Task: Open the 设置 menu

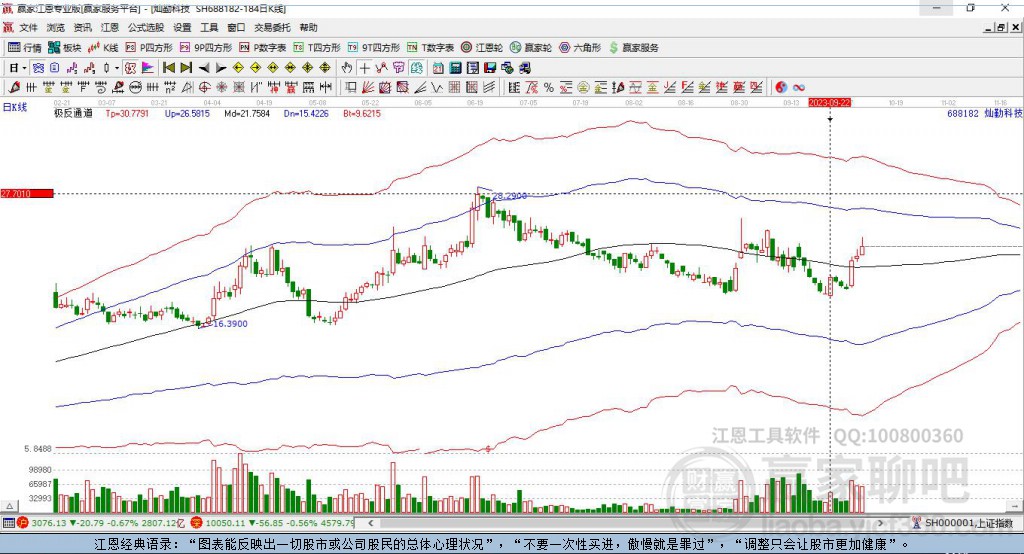Action: click(x=182, y=27)
